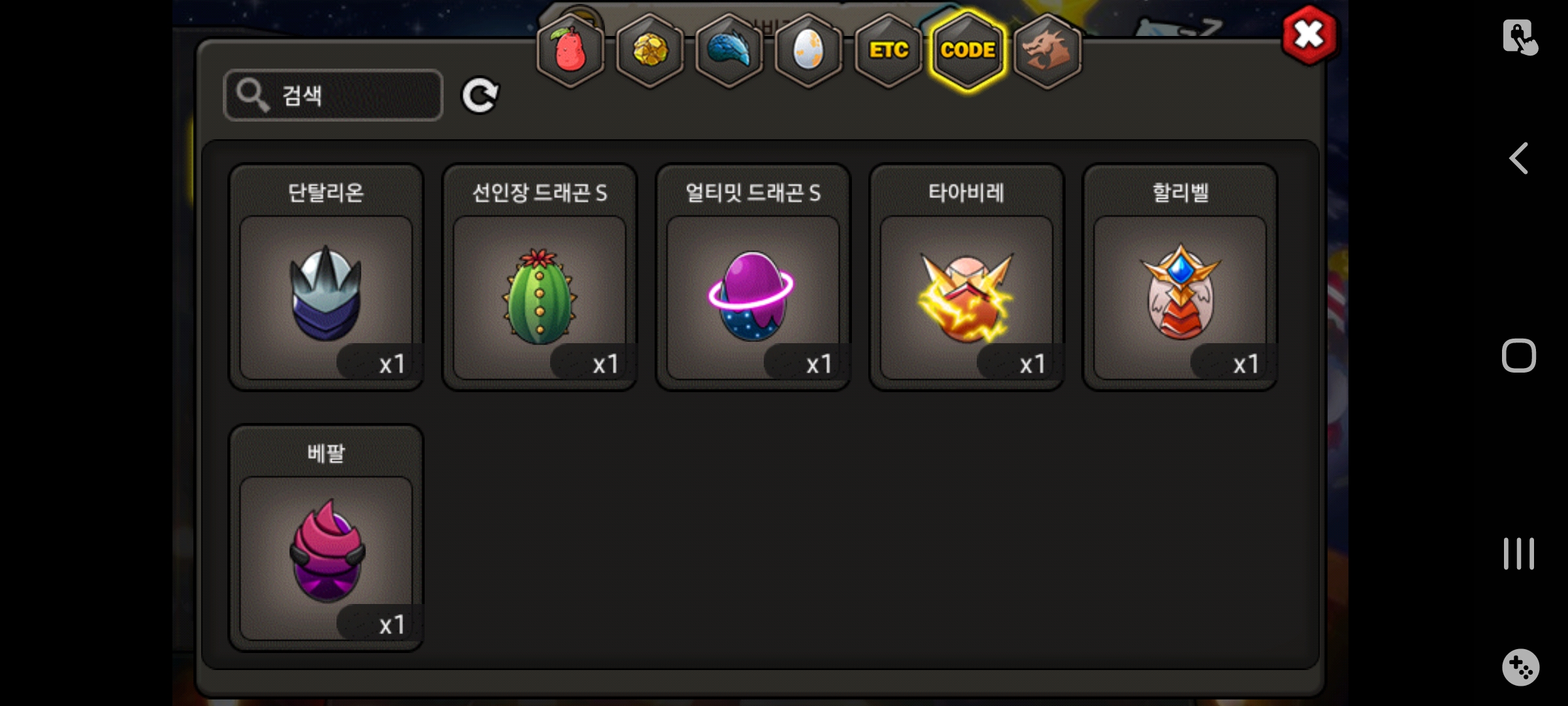1568x706 pixels.
Task: Select the 단탈리온 egg item
Action: coord(326,277)
